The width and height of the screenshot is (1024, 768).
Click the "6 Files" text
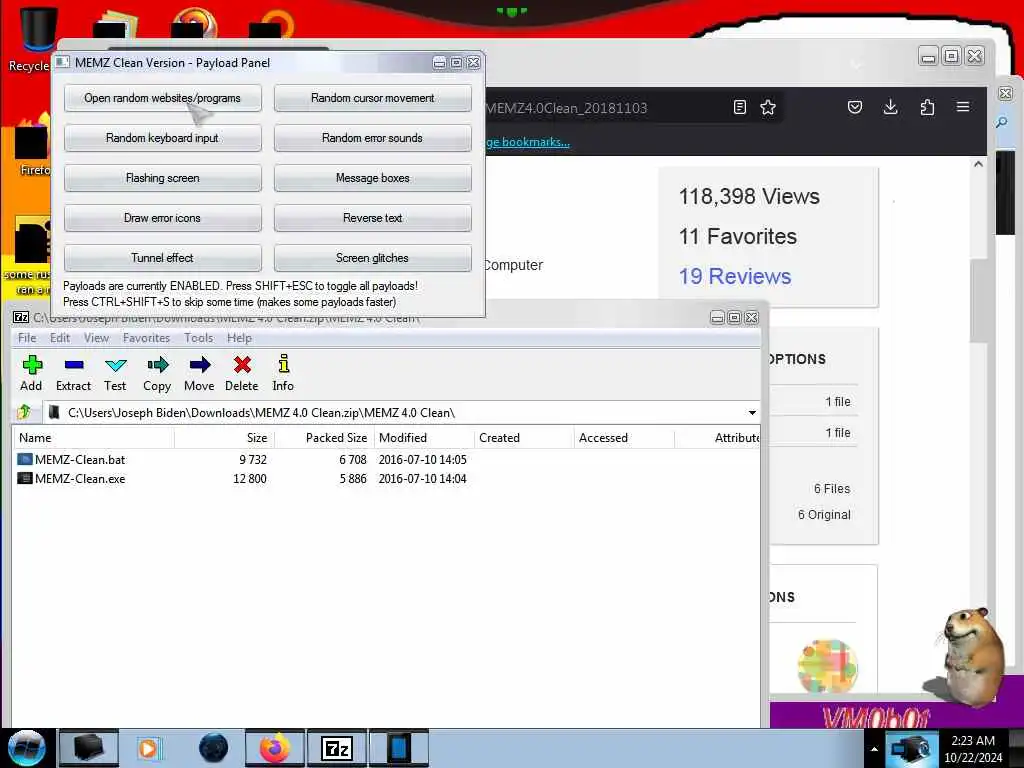831,488
